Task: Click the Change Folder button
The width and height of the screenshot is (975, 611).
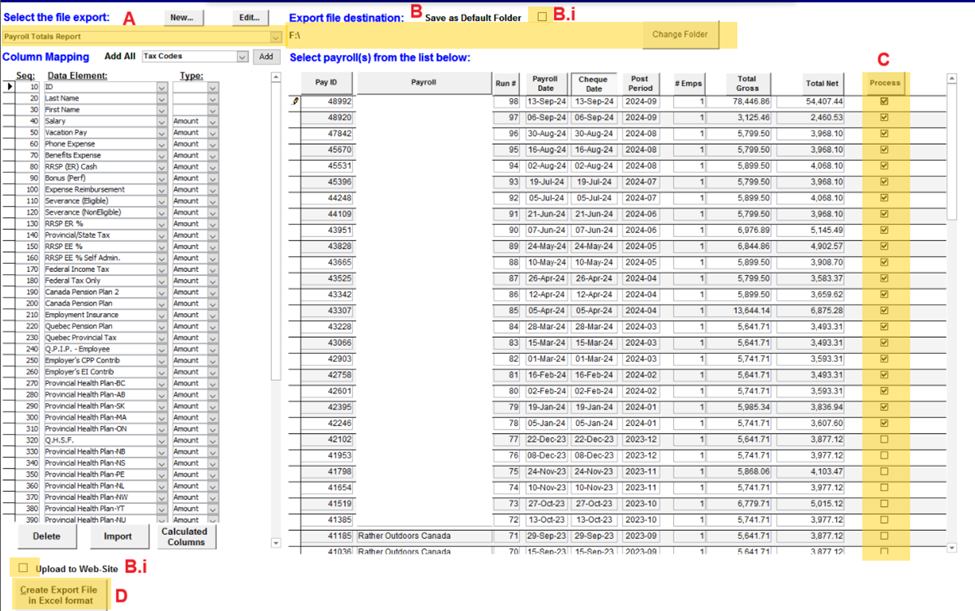Action: click(x=680, y=35)
